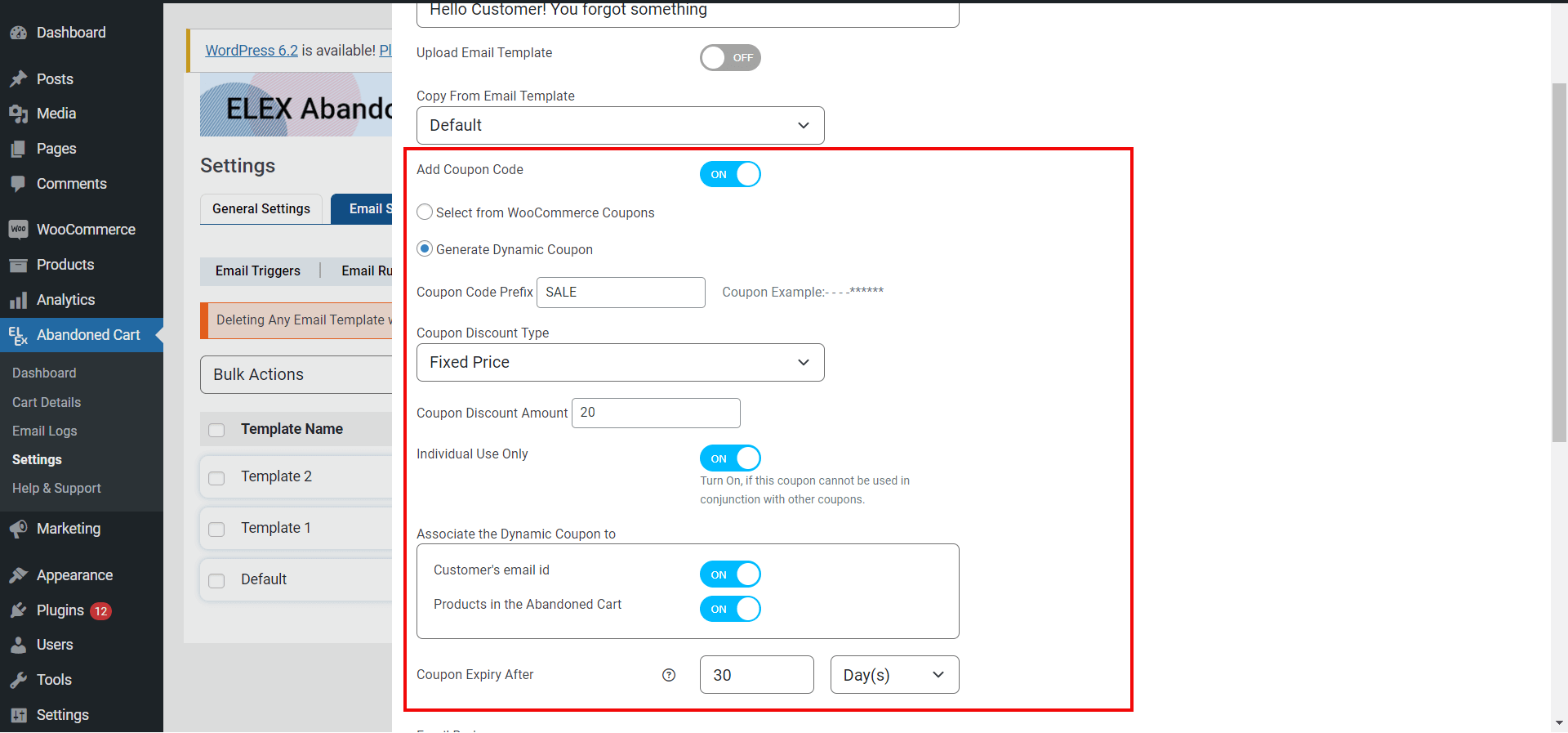Open the Day(s) expiry unit dropdown

pos(894,675)
